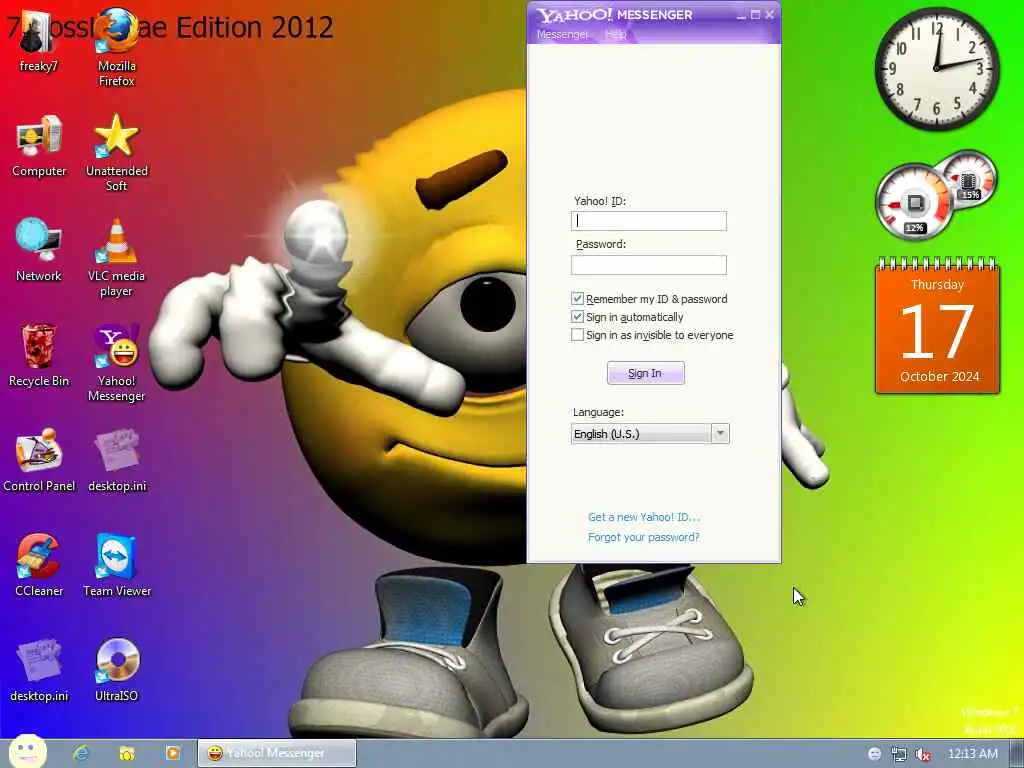This screenshot has width=1024, height=768.
Task: Select the Network desktop icon
Action: point(39,250)
